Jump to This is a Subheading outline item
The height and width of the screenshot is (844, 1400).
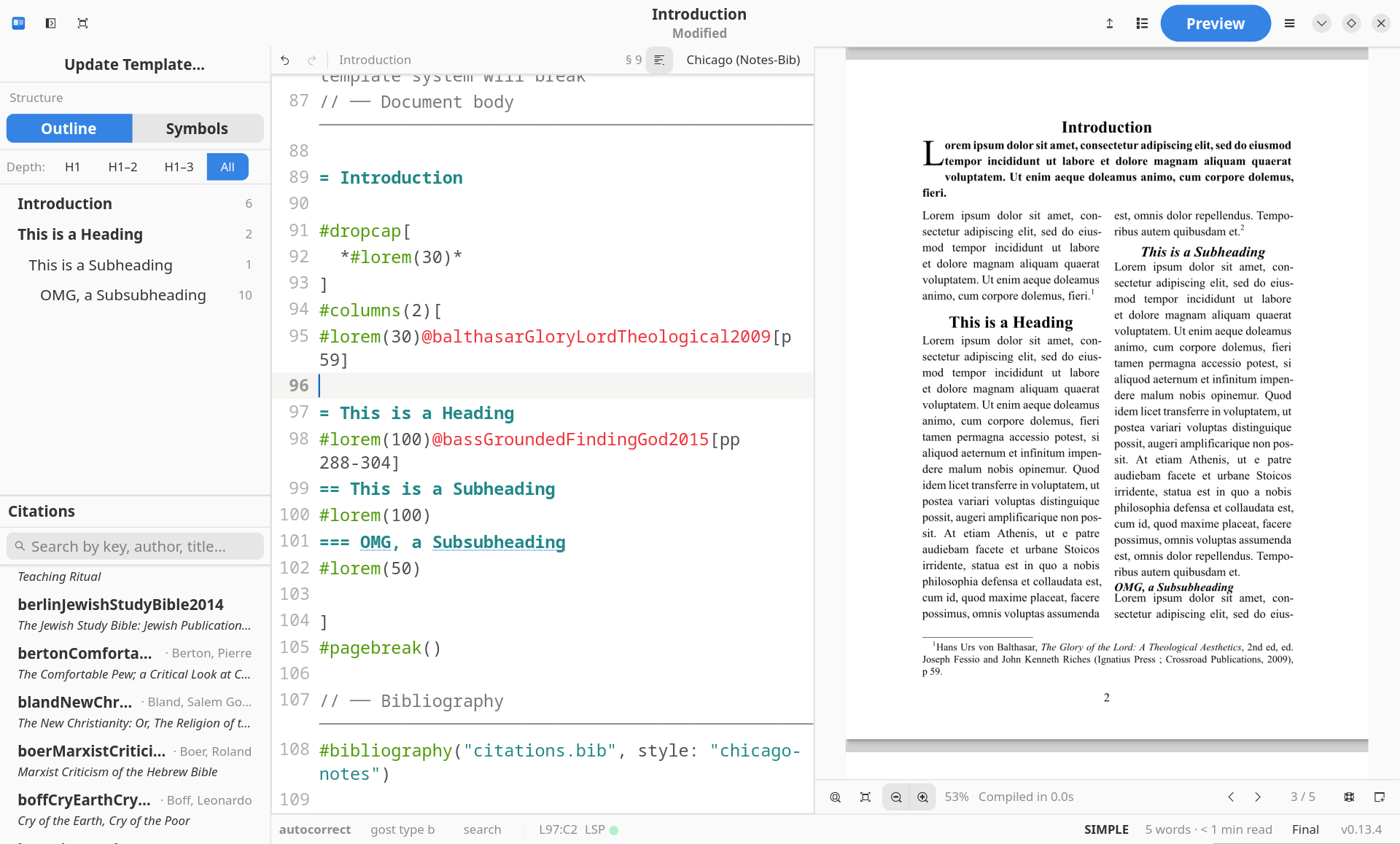click(135, 265)
